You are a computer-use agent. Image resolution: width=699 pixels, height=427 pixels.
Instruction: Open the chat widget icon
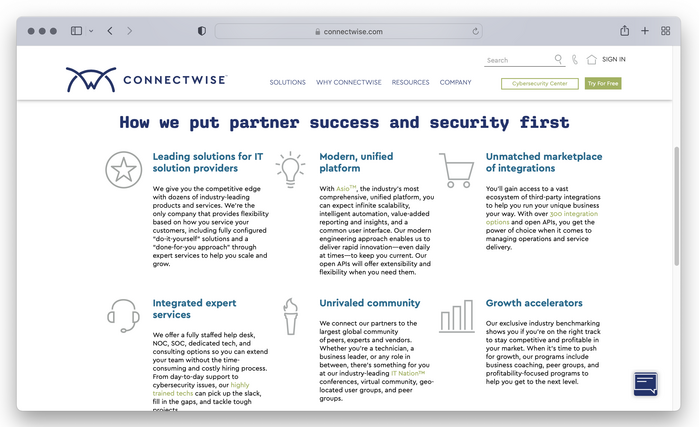646,384
